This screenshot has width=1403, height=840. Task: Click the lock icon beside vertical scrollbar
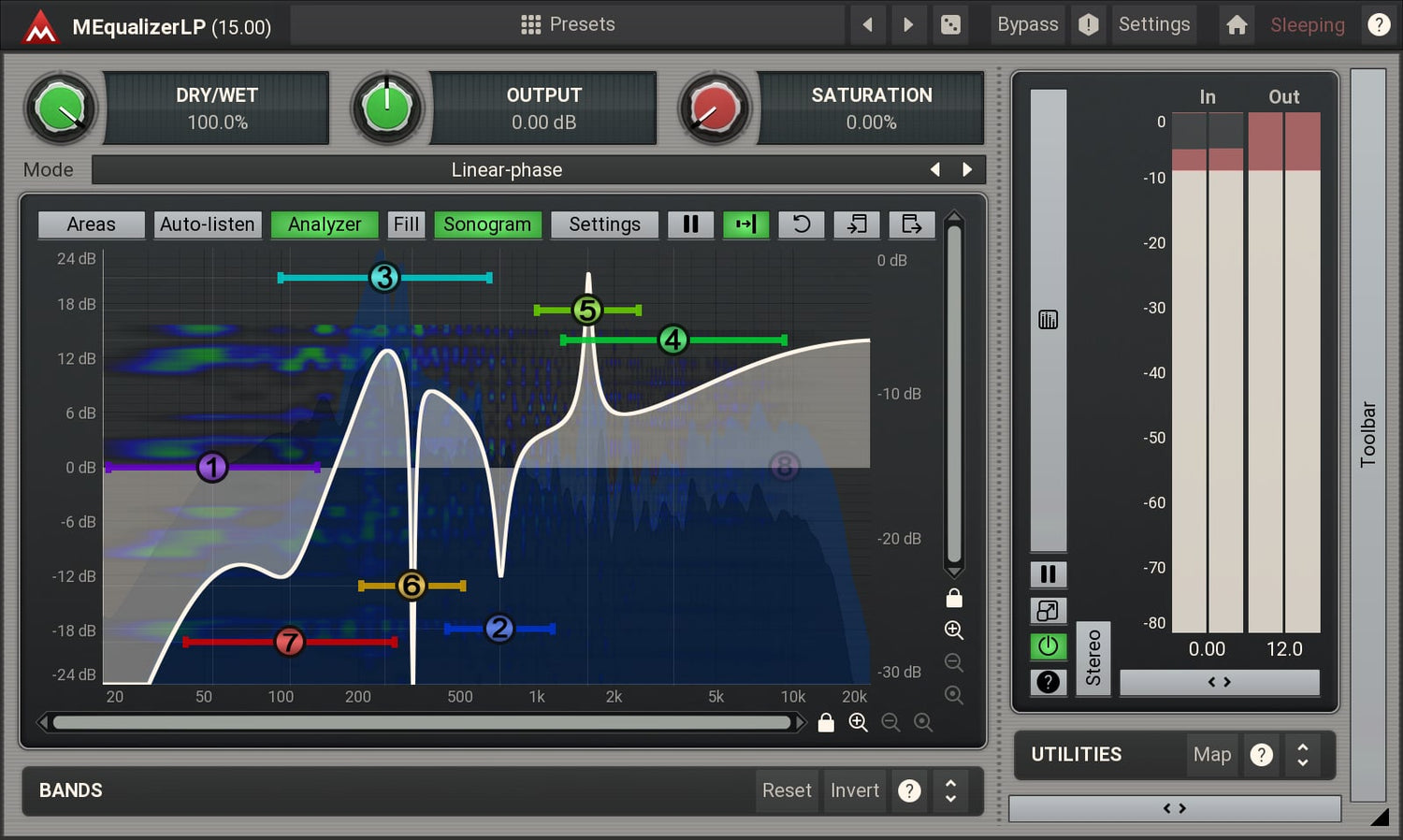coord(954,598)
